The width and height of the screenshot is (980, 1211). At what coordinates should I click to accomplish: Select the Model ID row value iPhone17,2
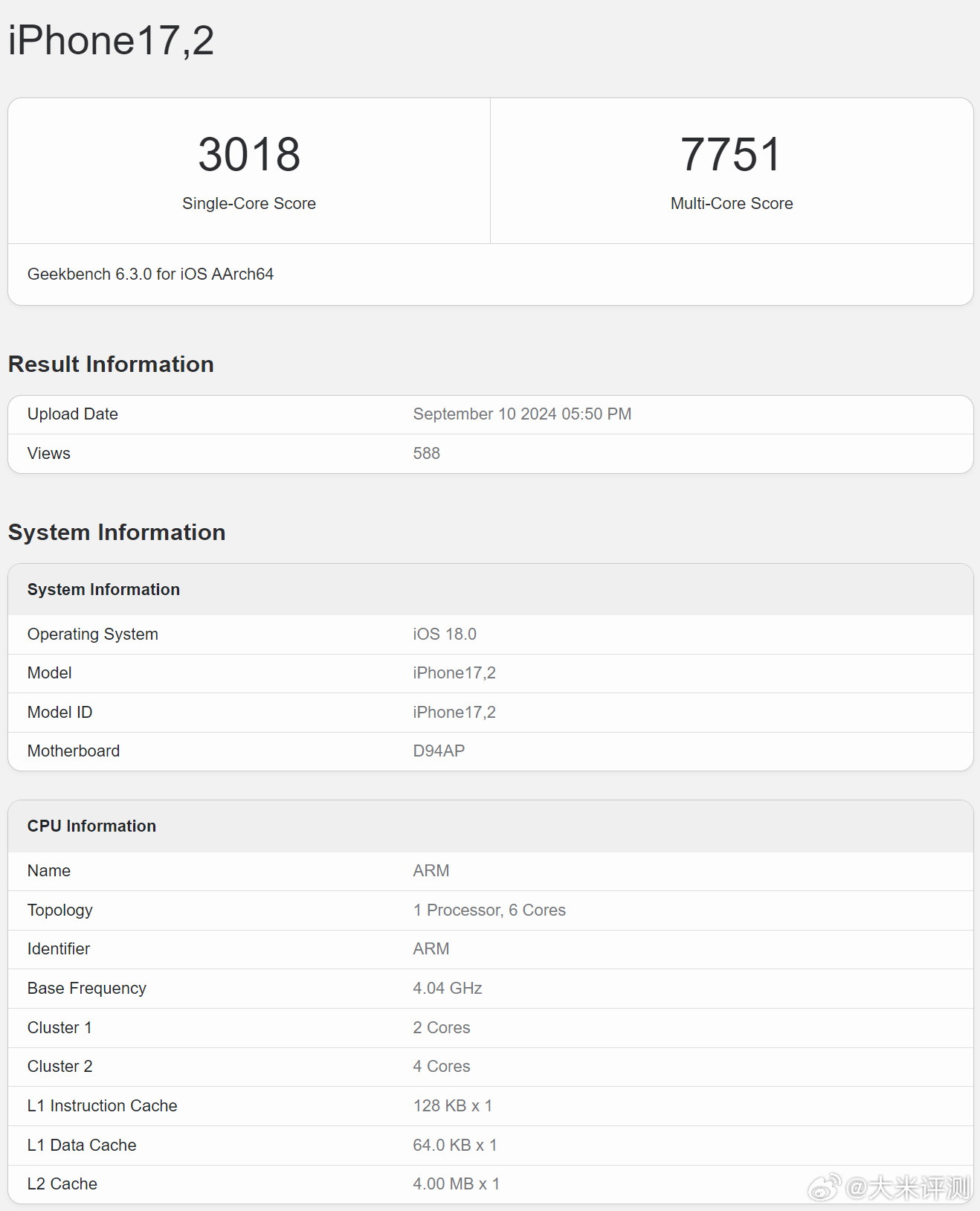tap(454, 713)
